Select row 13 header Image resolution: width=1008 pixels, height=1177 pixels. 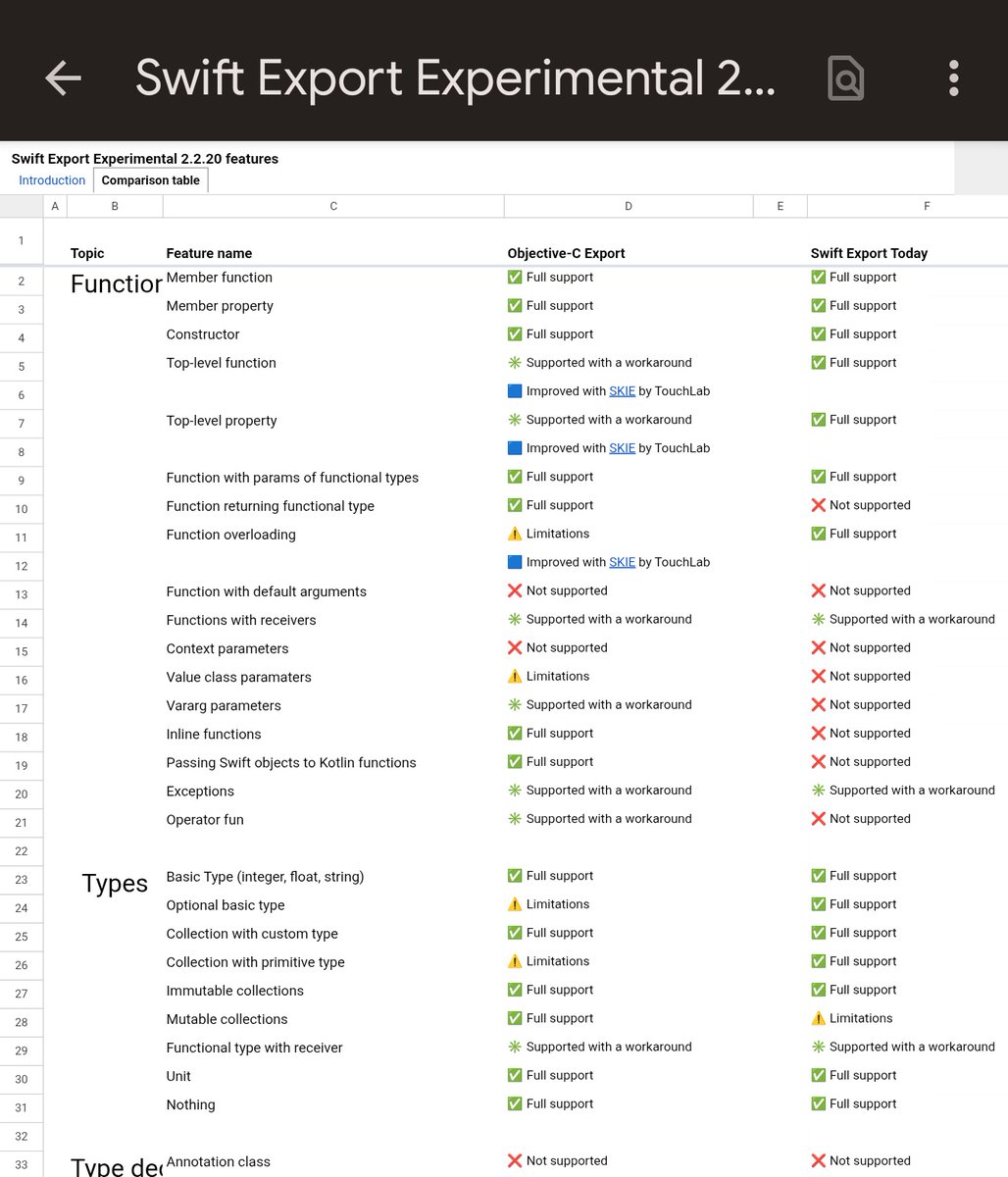pos(22,594)
